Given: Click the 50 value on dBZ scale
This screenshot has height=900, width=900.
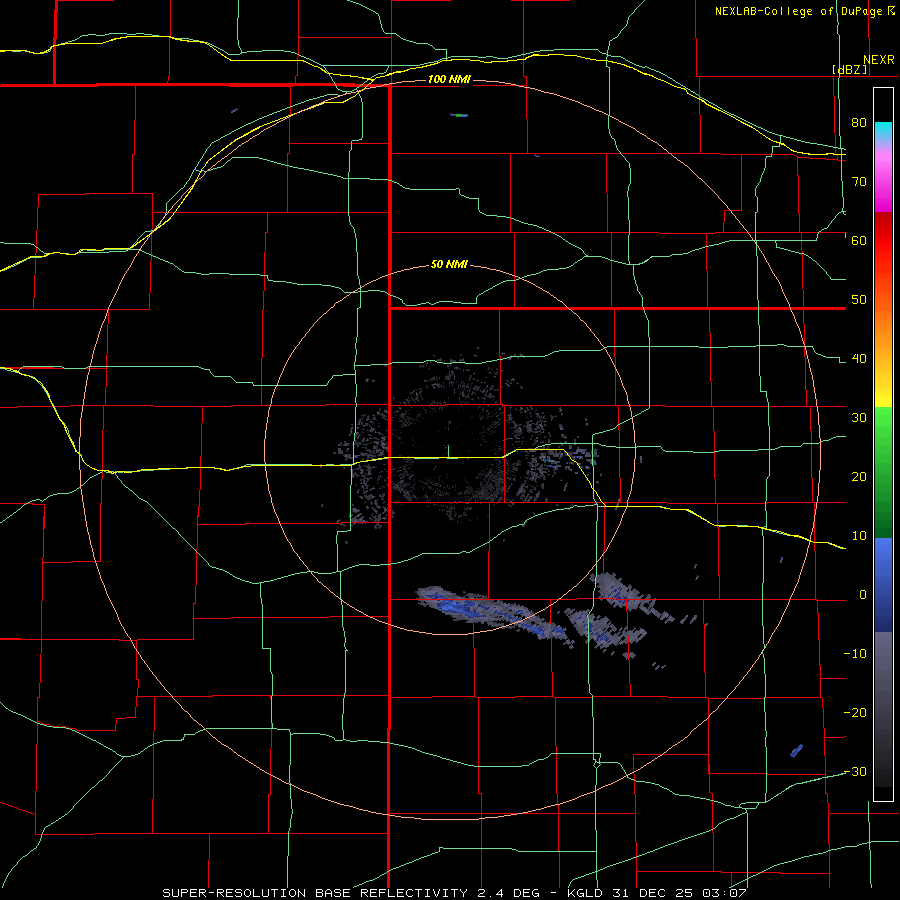Looking at the screenshot, I should pos(859,300).
